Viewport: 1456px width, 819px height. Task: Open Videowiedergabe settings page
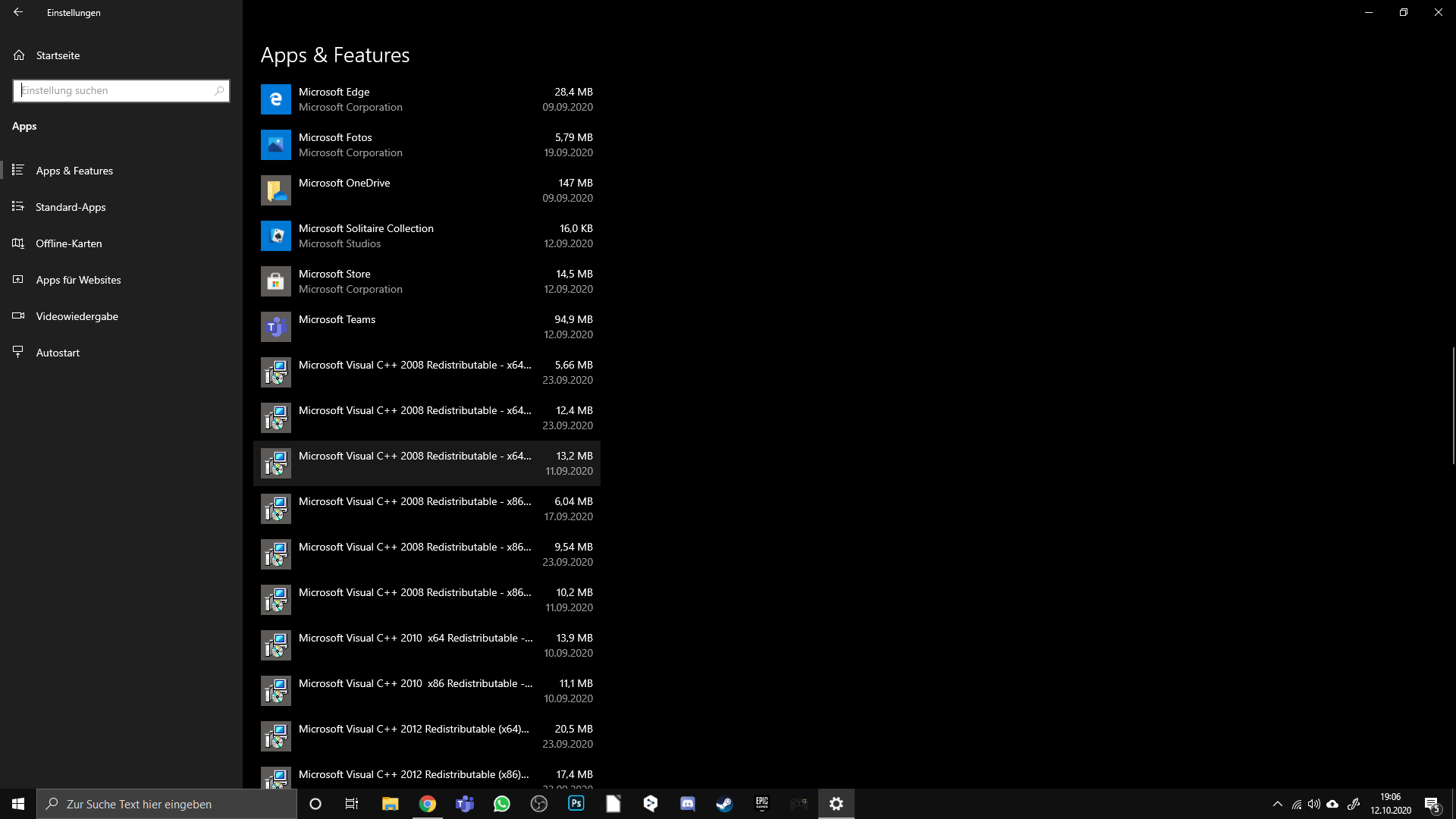pyautogui.click(x=77, y=316)
